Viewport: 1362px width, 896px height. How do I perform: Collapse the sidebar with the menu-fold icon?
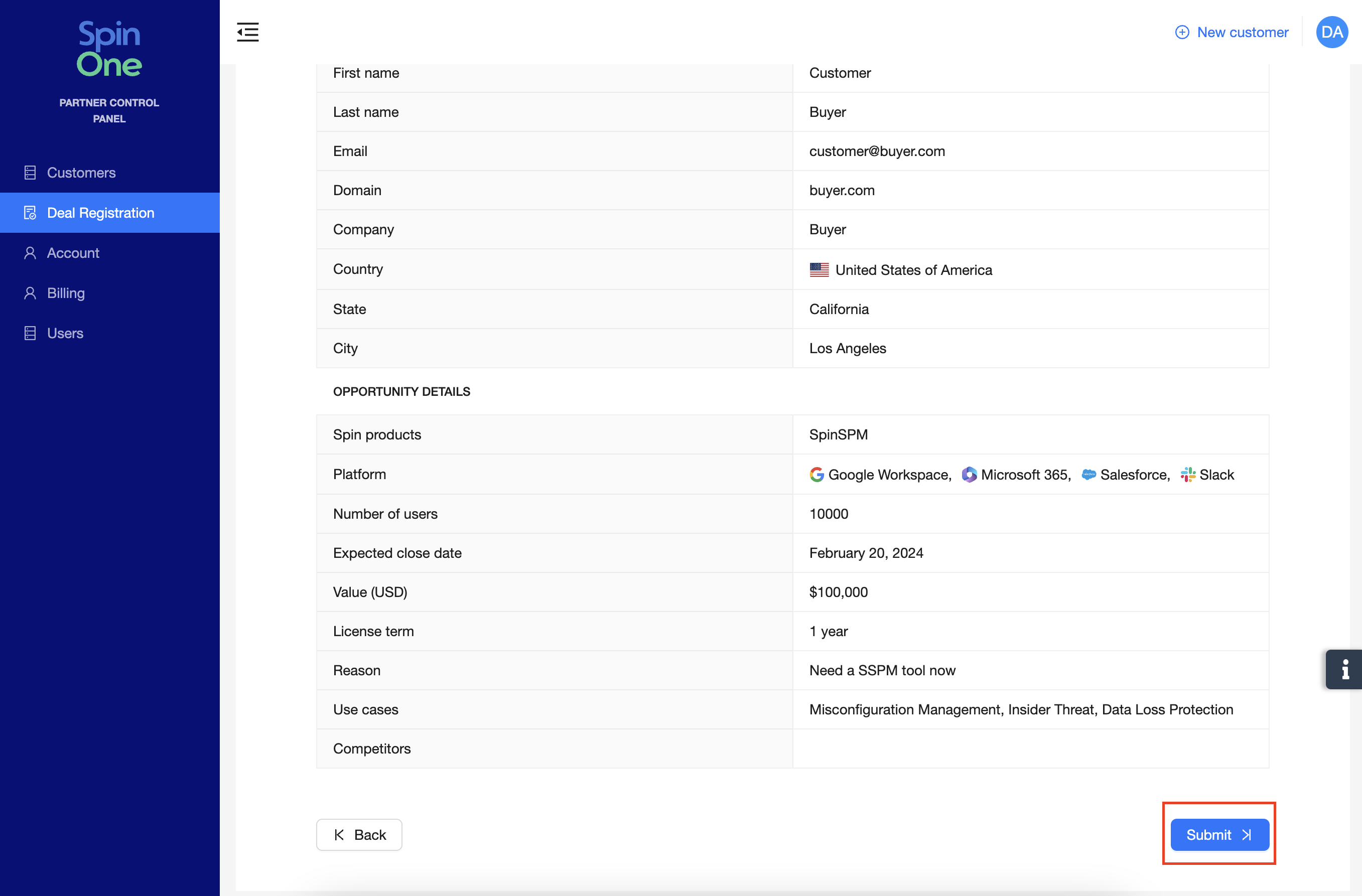click(248, 32)
